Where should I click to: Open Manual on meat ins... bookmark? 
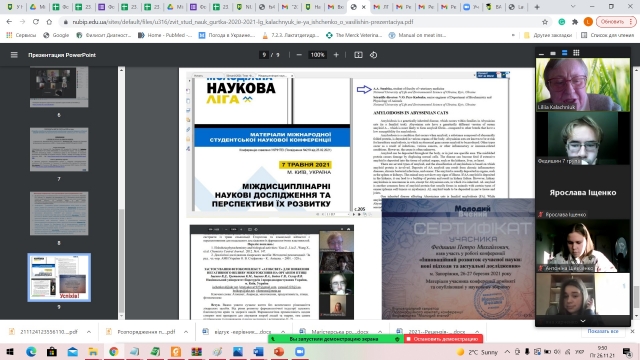pos(418,35)
